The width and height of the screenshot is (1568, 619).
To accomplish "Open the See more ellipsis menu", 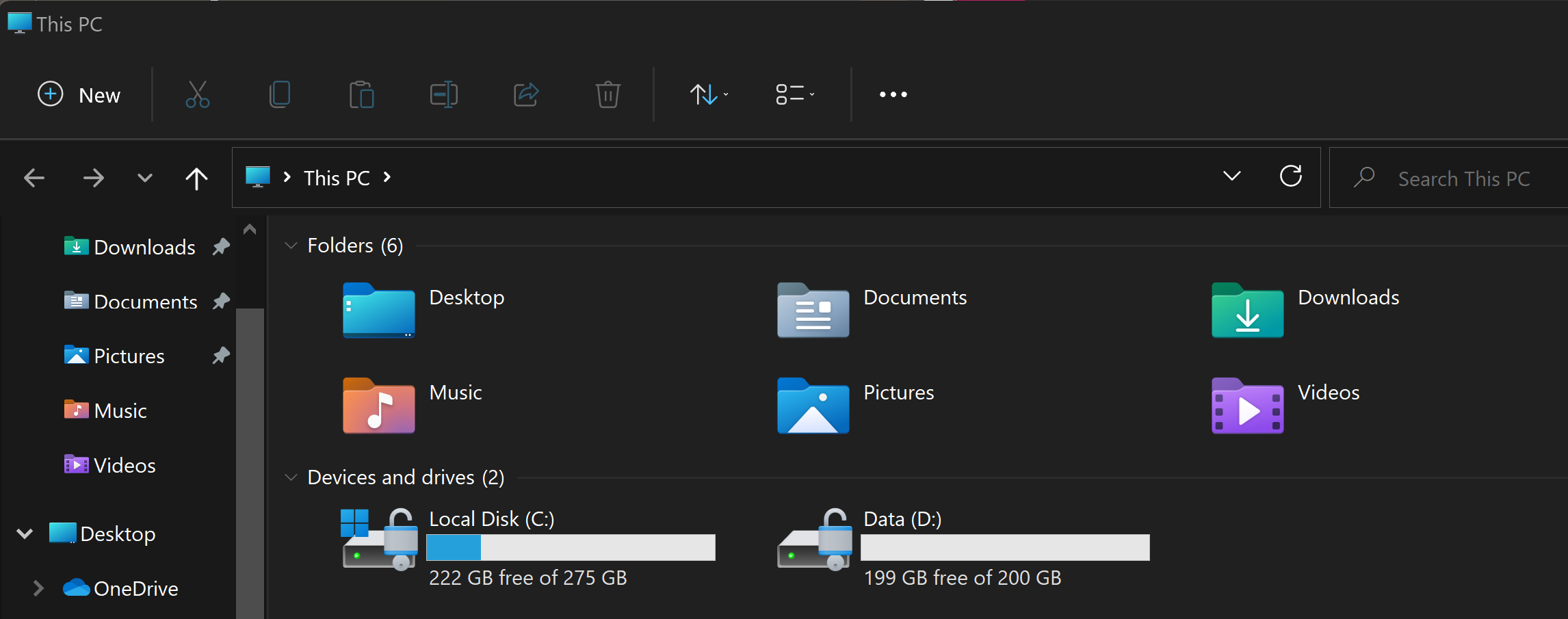I will (x=893, y=94).
